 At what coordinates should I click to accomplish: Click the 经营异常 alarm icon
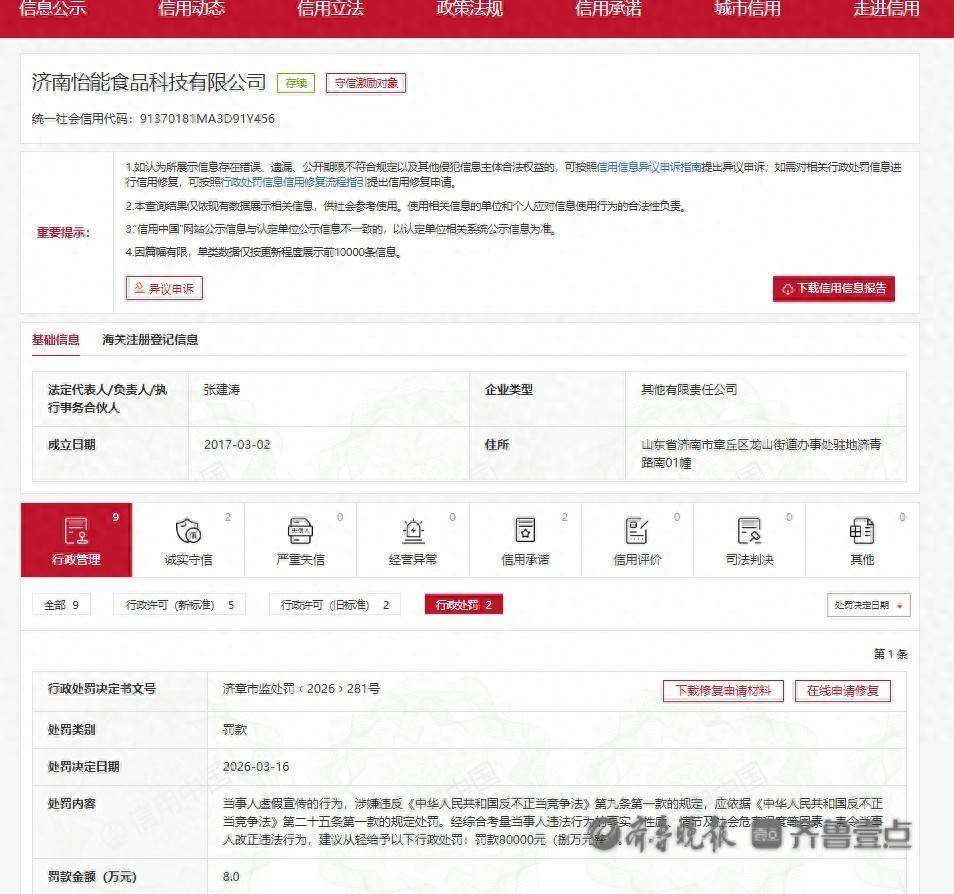[413, 531]
